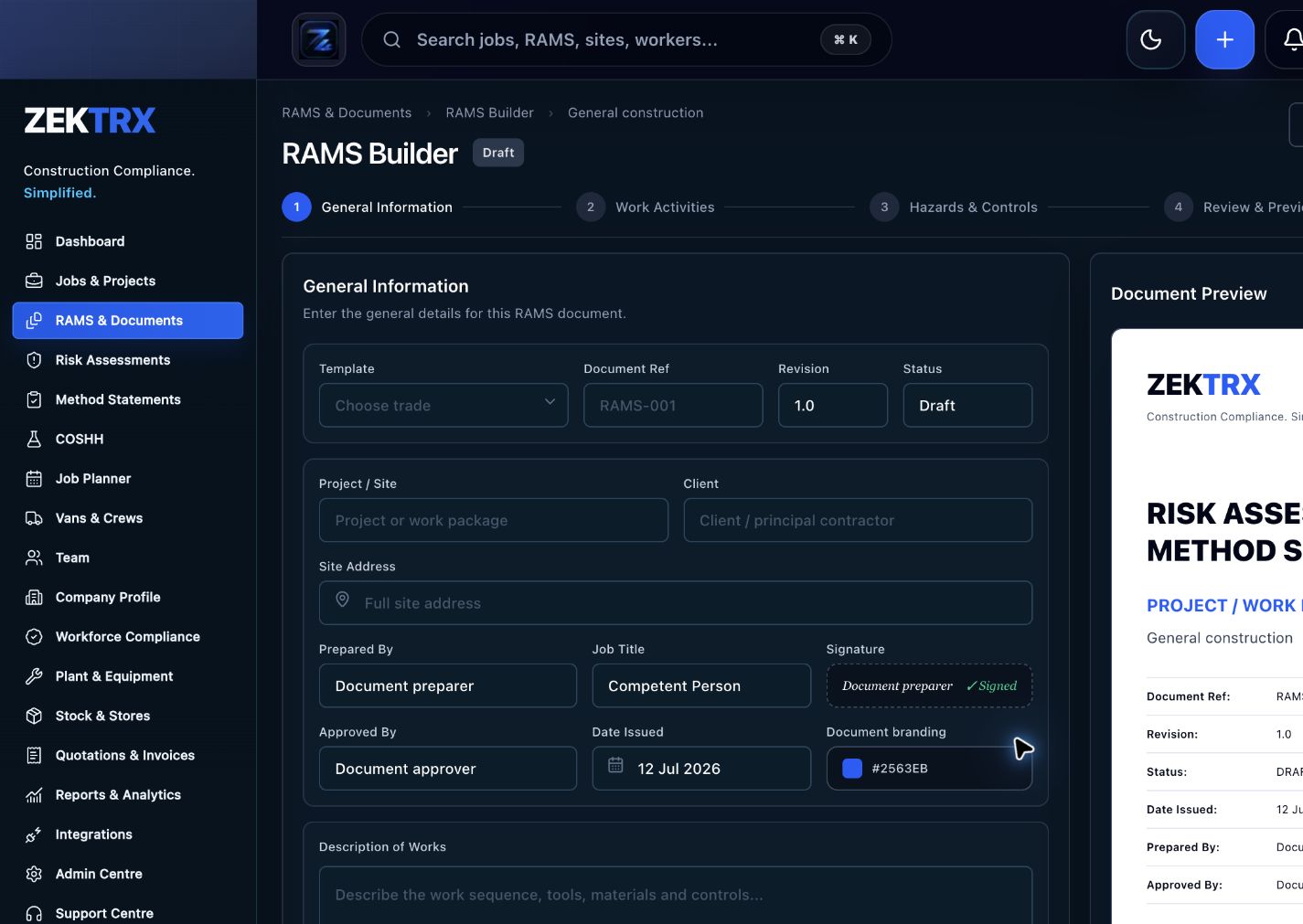The width and height of the screenshot is (1303, 924).
Task: Click the Draft badge beside RAMS Builder
Action: tap(498, 153)
